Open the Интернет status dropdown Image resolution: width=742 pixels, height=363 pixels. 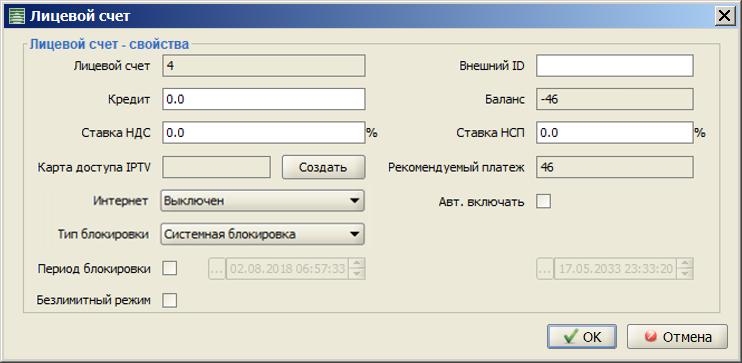pyautogui.click(x=262, y=201)
